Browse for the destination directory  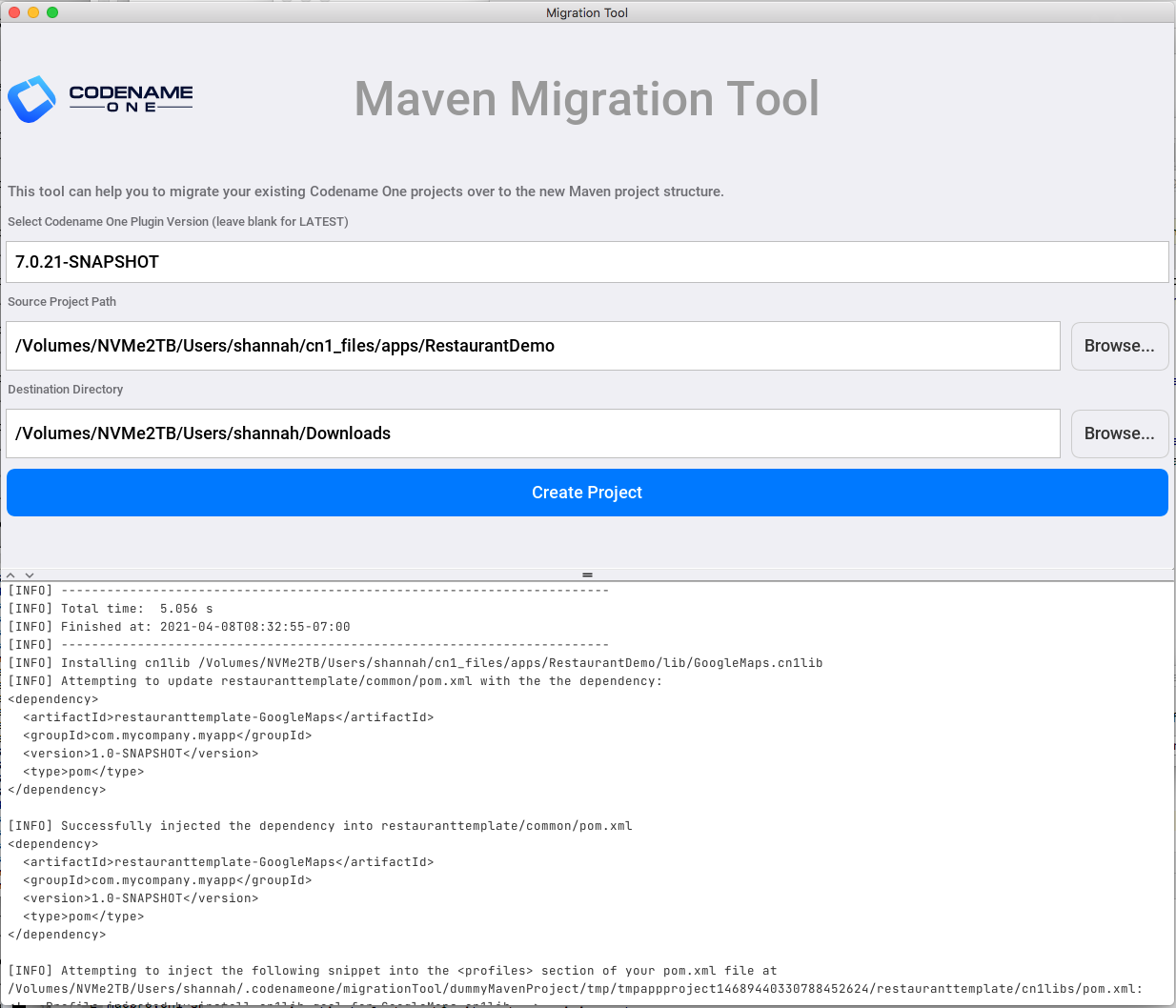click(1120, 433)
